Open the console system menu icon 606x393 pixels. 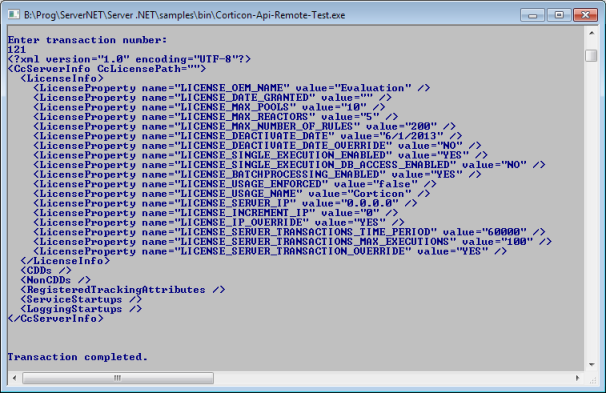coord(14,15)
